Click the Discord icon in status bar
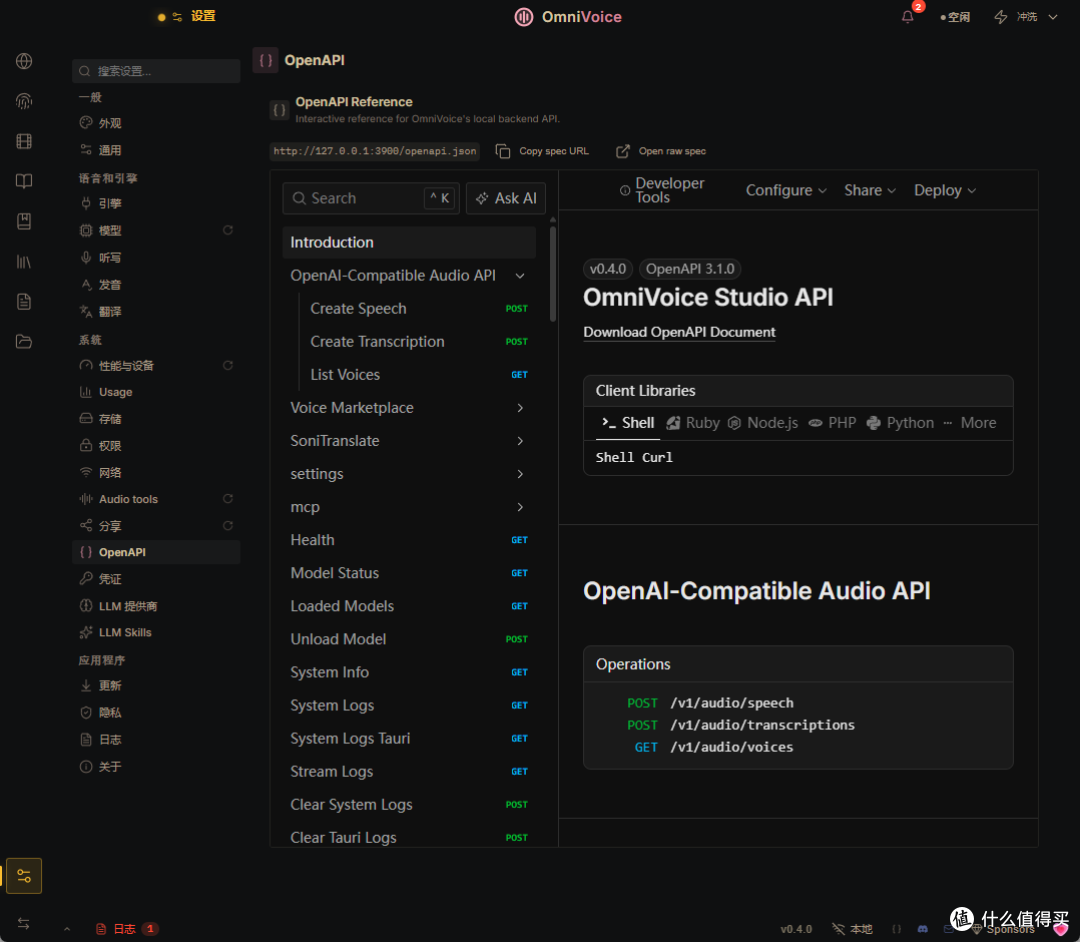1080x942 pixels. (x=923, y=929)
